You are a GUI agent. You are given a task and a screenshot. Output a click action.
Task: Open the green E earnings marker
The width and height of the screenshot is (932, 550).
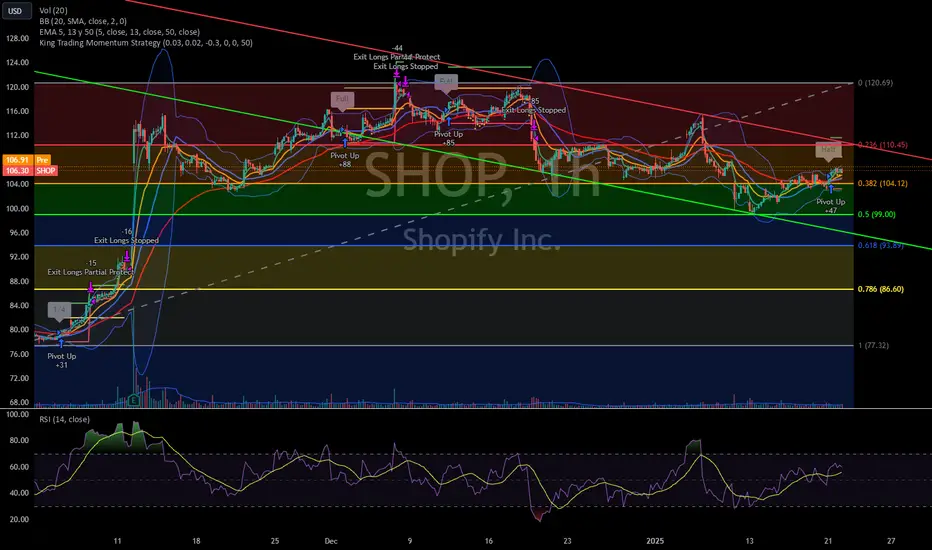point(134,400)
